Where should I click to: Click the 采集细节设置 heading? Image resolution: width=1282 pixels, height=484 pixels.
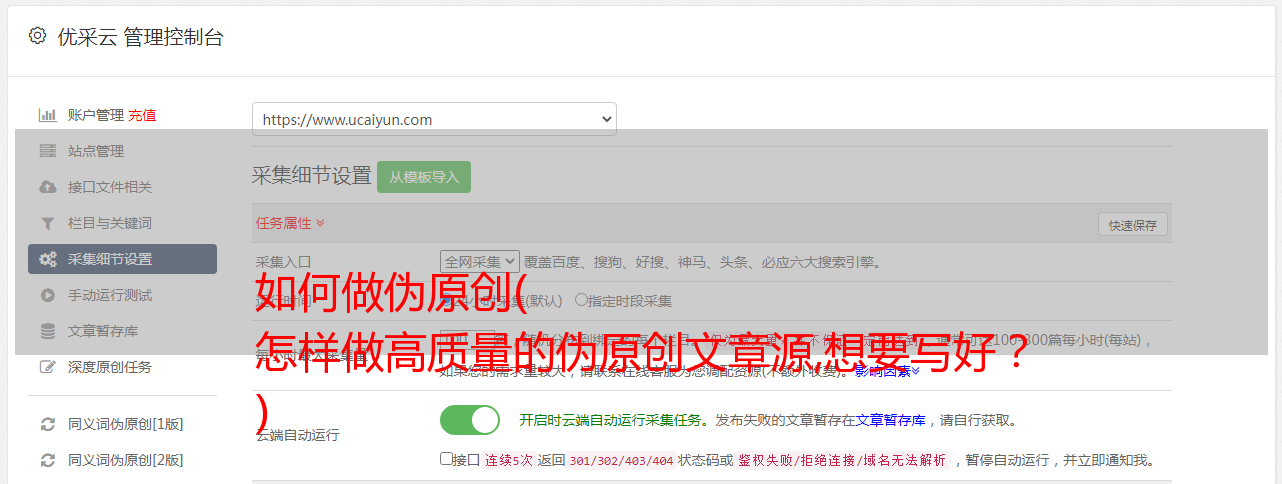312,176
